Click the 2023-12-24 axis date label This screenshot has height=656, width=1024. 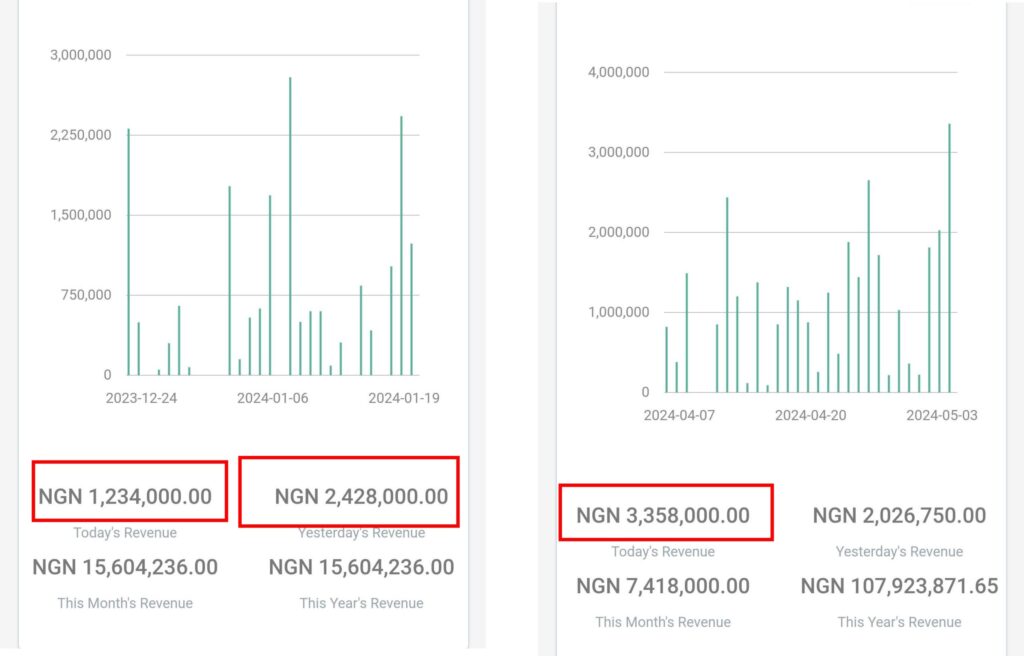141,398
